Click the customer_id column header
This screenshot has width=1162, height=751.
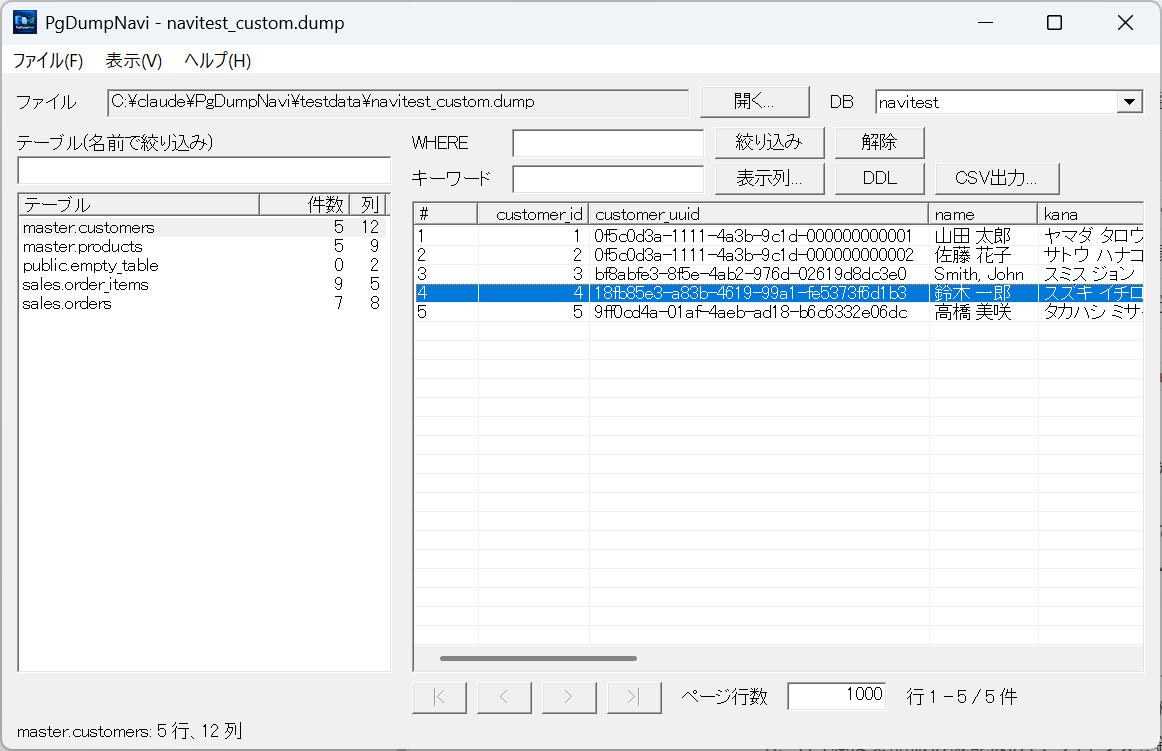(533, 214)
